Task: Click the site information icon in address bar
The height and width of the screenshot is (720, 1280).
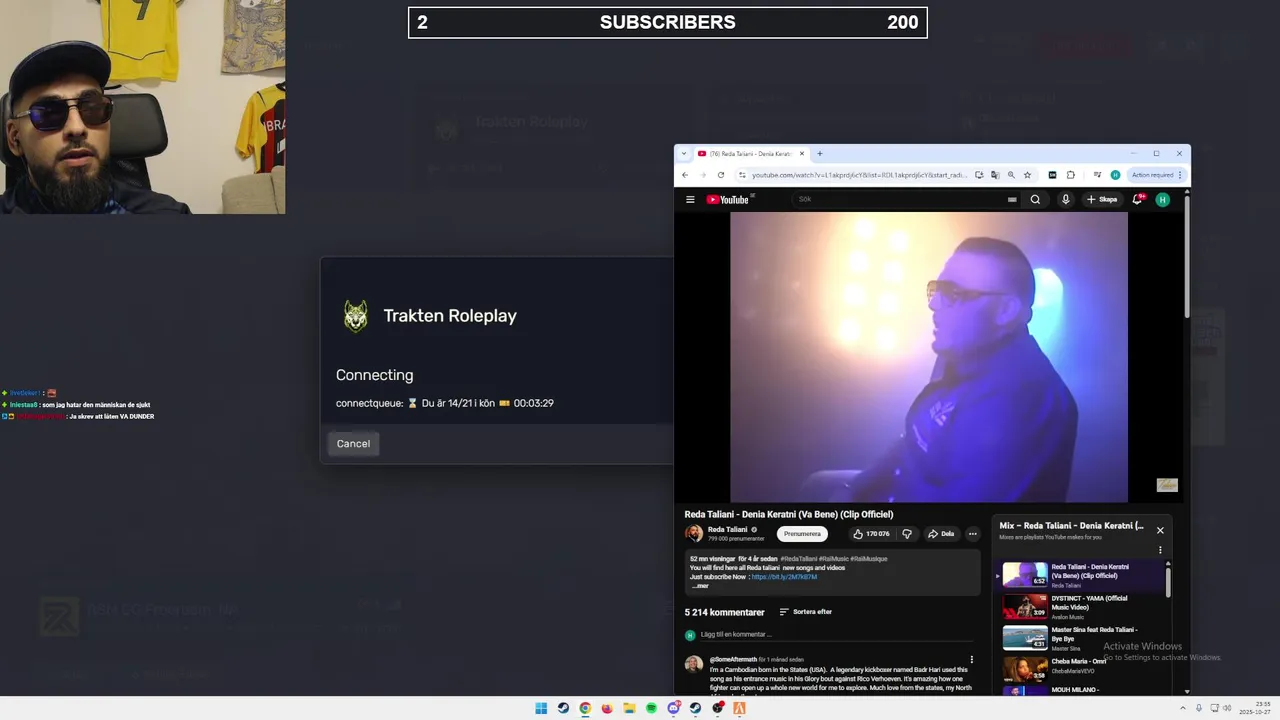Action: click(742, 175)
